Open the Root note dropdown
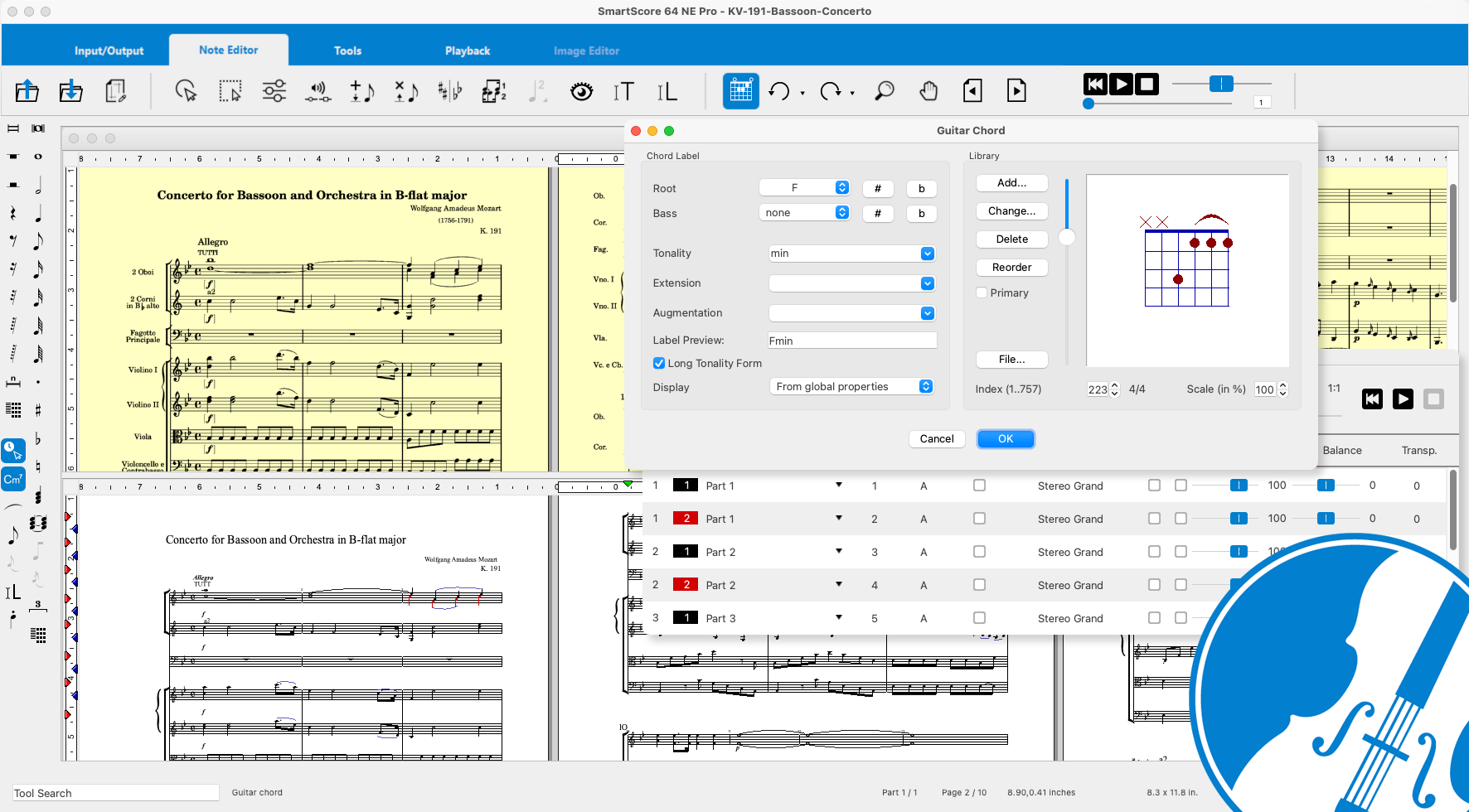 (x=804, y=188)
